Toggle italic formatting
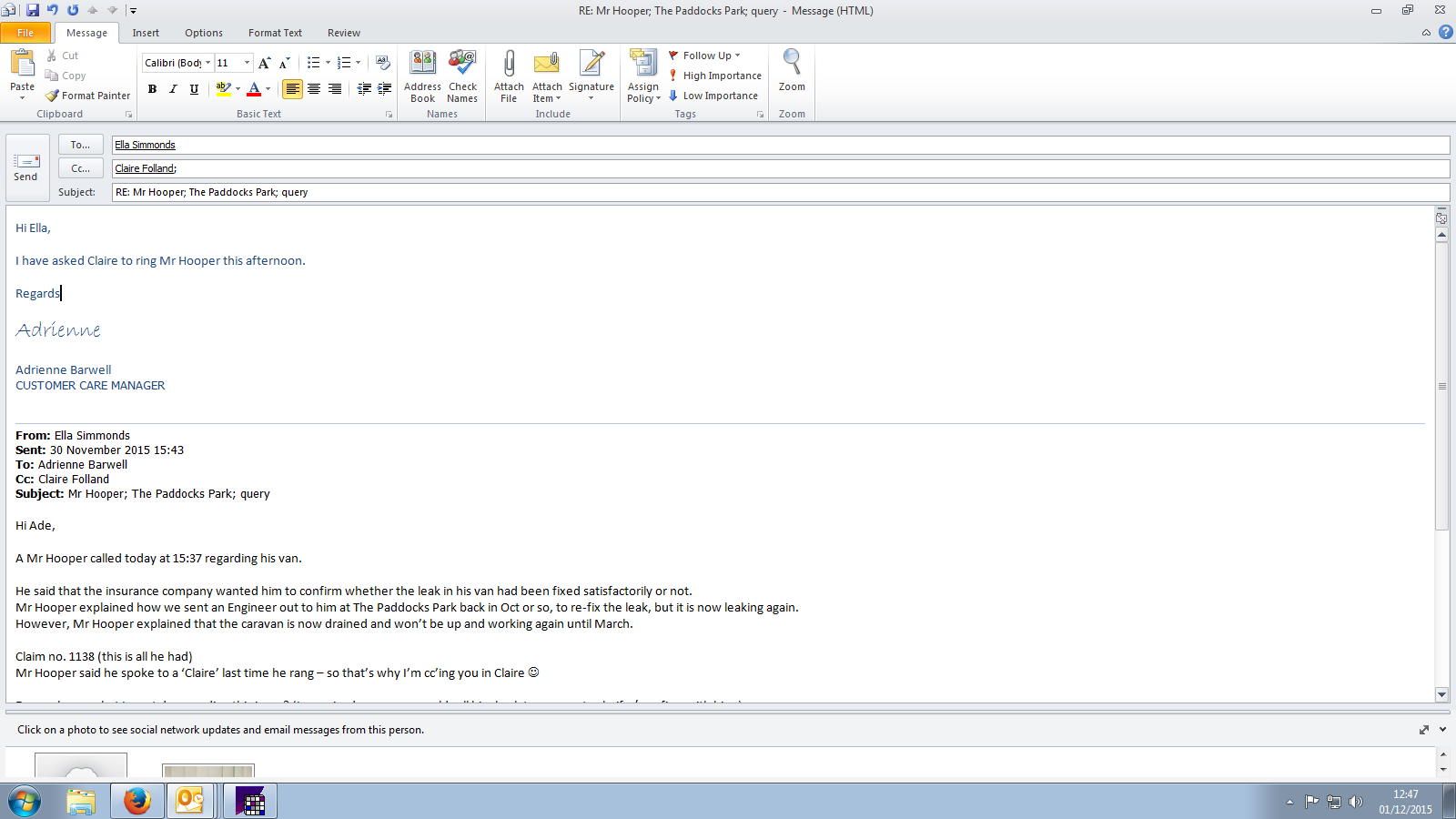This screenshot has height=819, width=1456. (x=173, y=88)
